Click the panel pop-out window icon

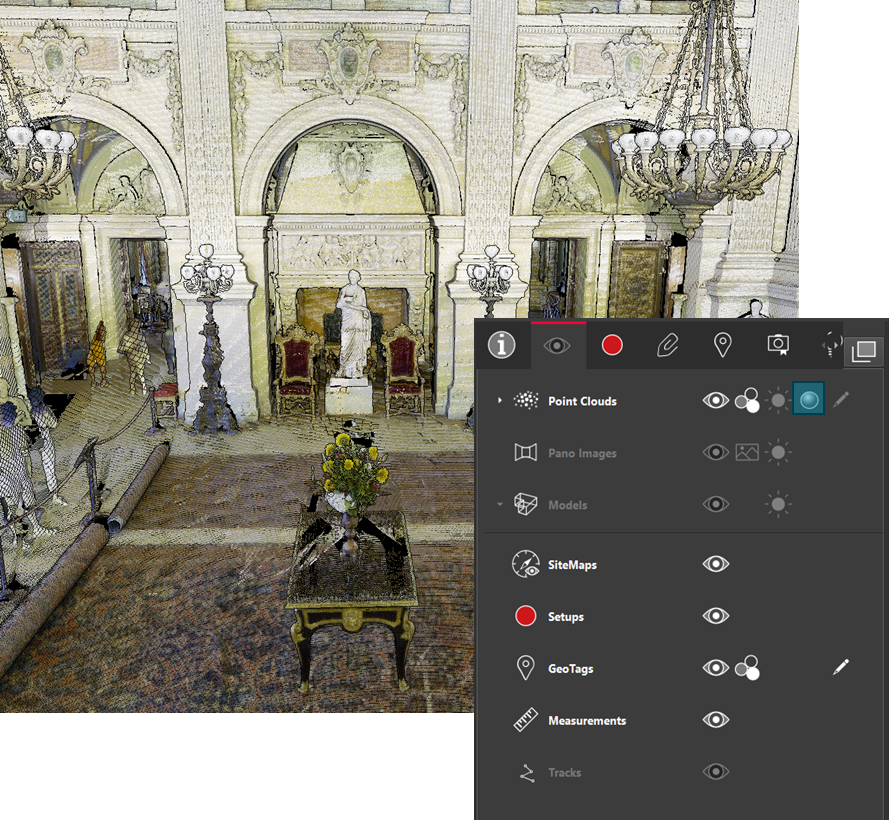[x=864, y=351]
